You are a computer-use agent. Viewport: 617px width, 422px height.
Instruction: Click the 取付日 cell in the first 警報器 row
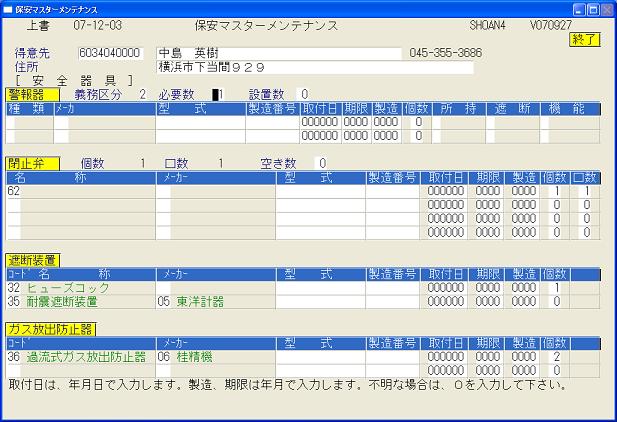pyautogui.click(x=319, y=122)
